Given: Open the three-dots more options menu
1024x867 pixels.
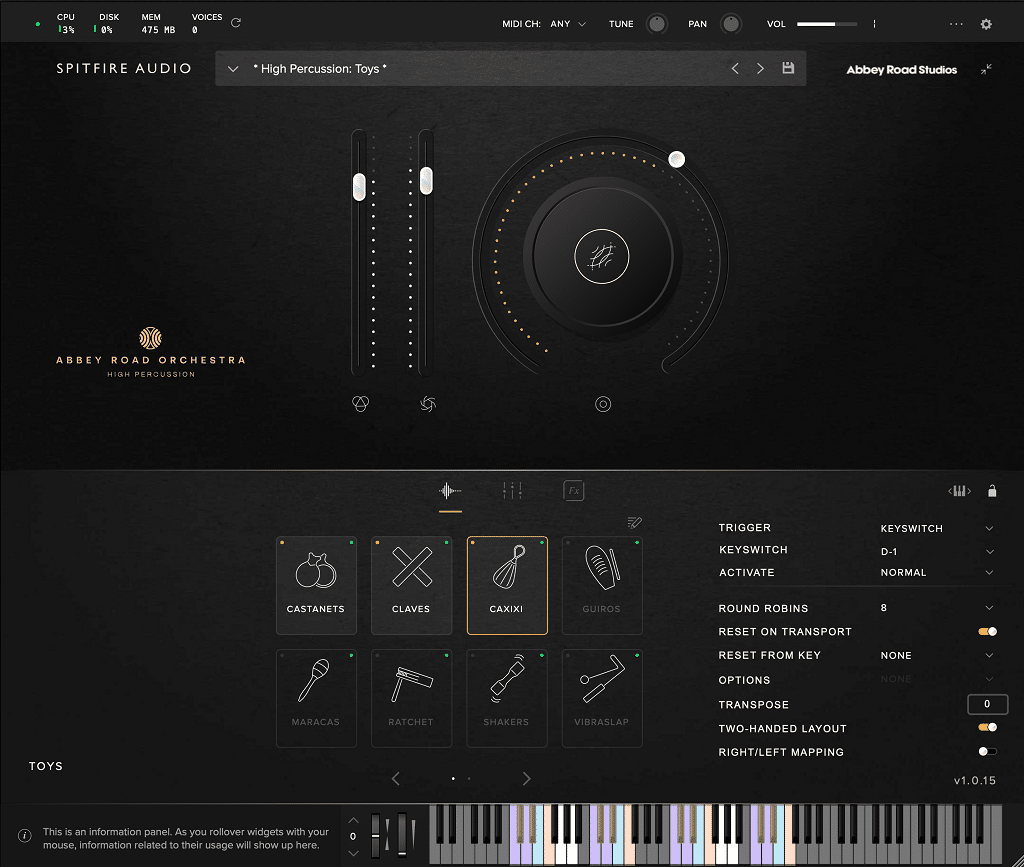Looking at the screenshot, I should coord(956,24).
